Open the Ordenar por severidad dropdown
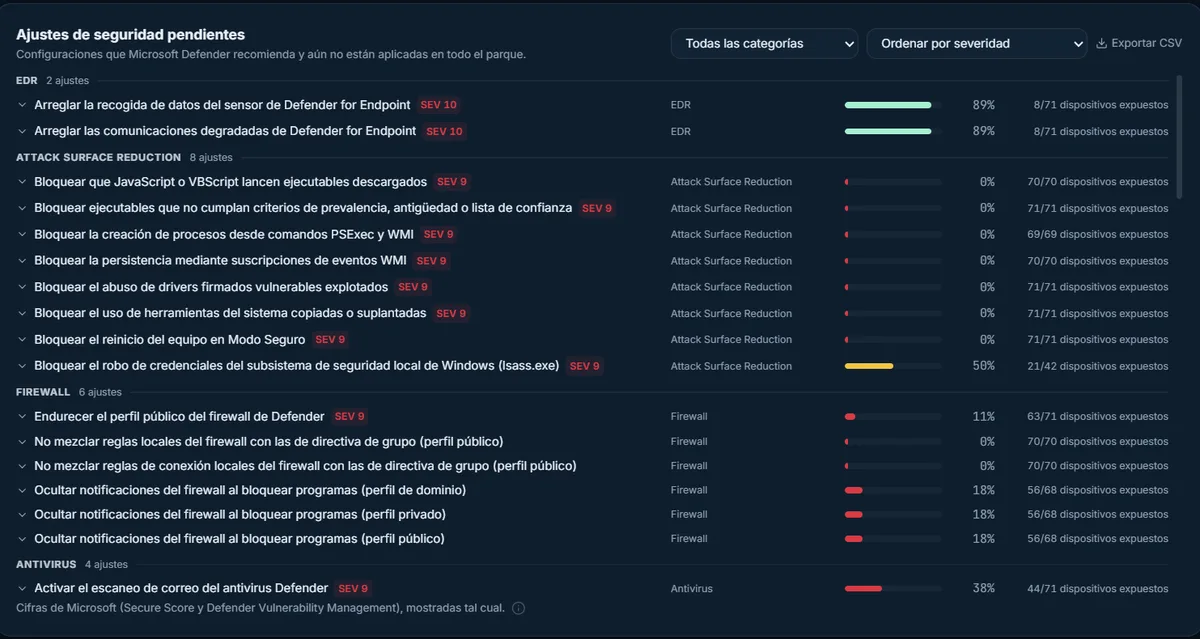The height and width of the screenshot is (639, 1200). (x=976, y=43)
